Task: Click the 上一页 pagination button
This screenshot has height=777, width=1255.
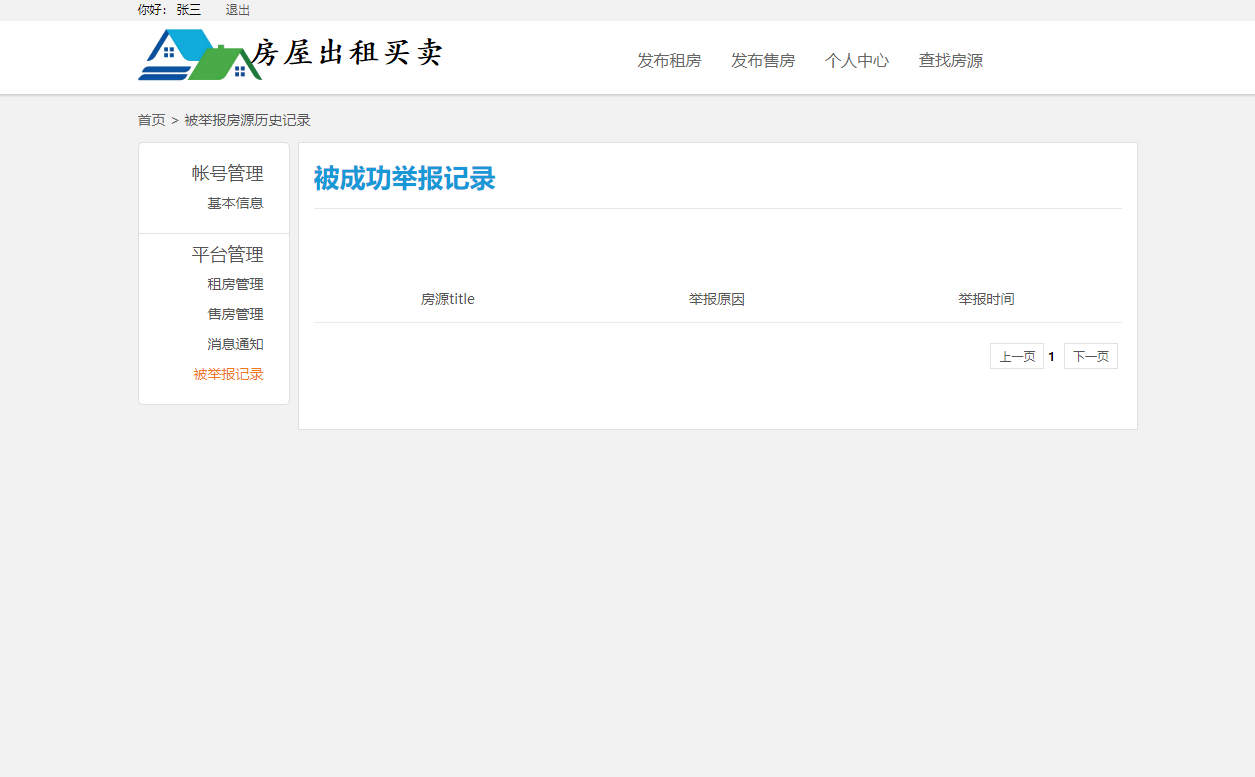Action: pyautogui.click(x=1016, y=355)
